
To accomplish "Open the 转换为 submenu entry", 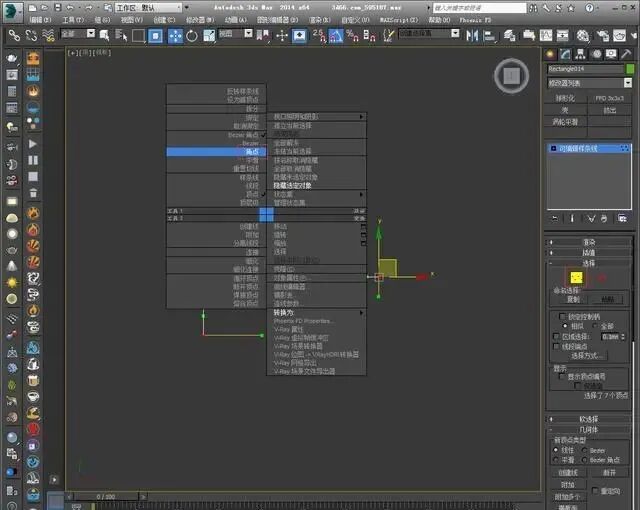I will coord(316,313).
